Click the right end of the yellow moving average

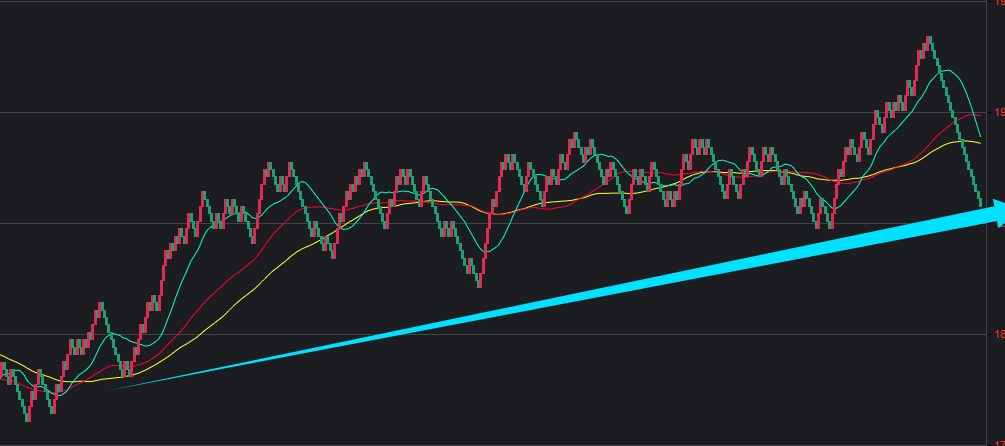pyautogui.click(x=980, y=144)
